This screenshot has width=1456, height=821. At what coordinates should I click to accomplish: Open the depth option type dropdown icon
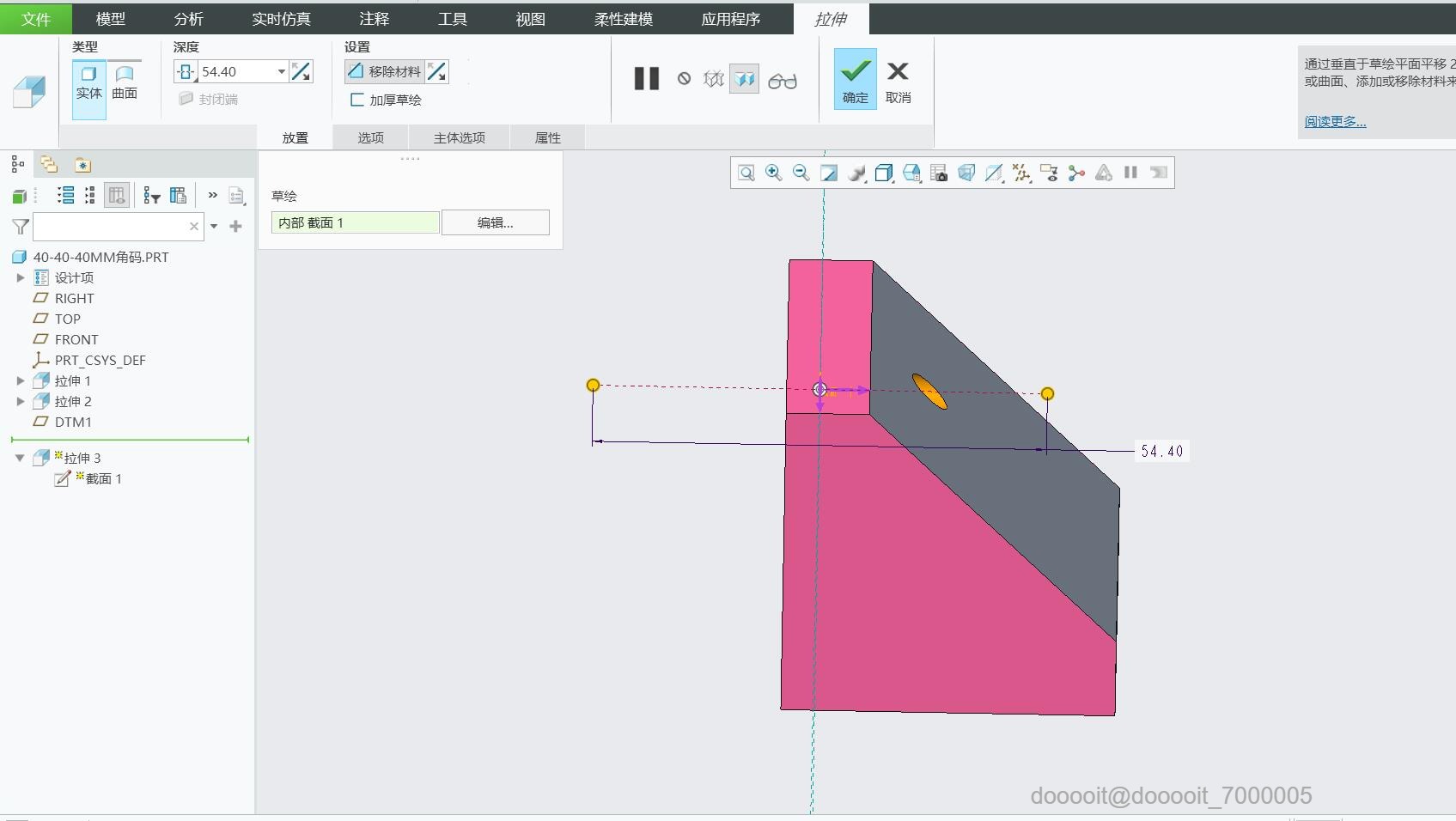click(x=186, y=72)
